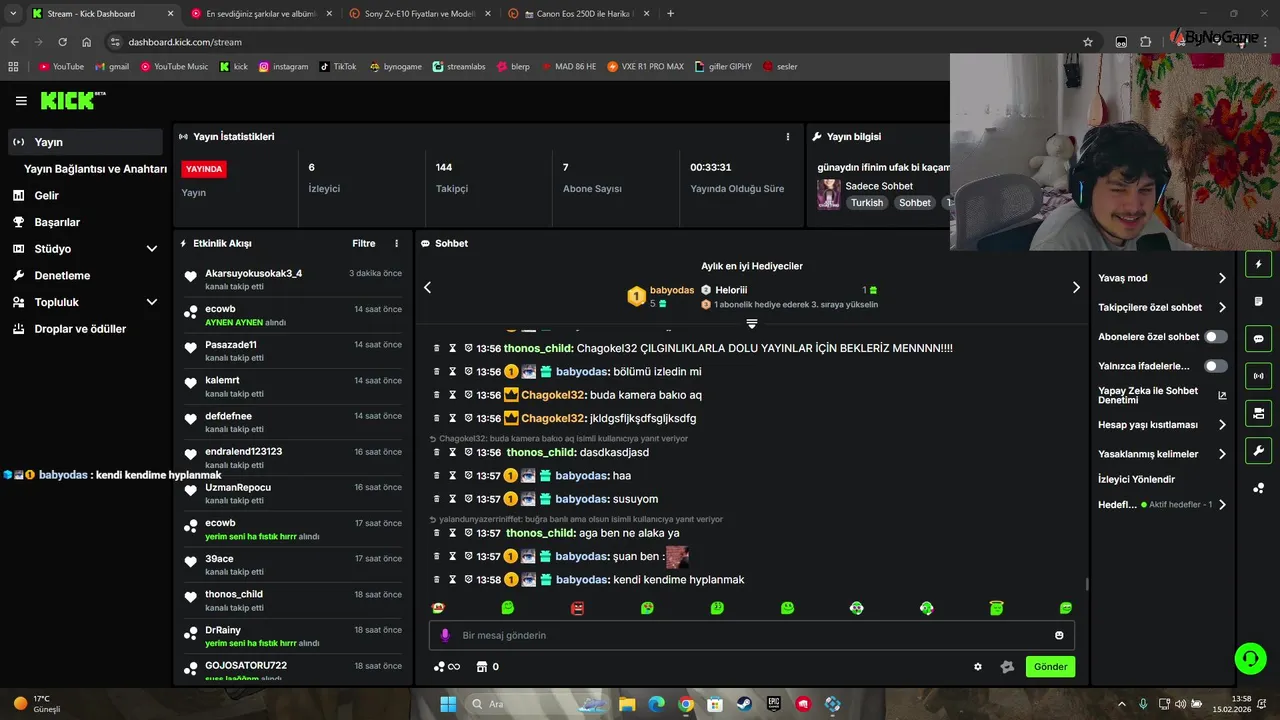Toggle the chat bubble panel icon in right sidebar
This screenshot has height=720, width=1280.
1258,339
